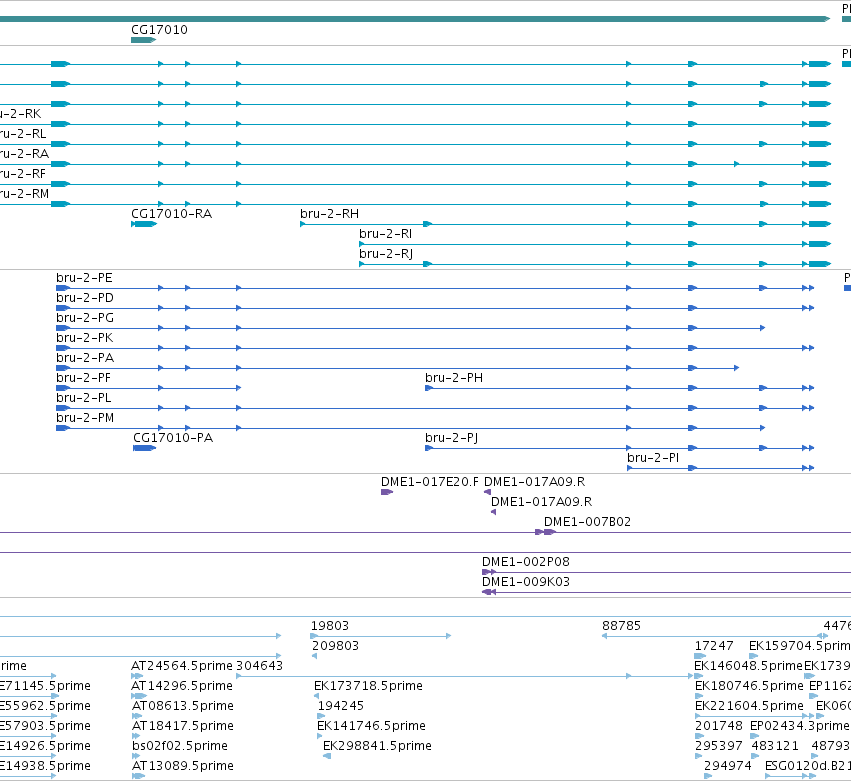Click the bru-2-PA protein label
Screen dimensions: 851x781
[x=85, y=358]
